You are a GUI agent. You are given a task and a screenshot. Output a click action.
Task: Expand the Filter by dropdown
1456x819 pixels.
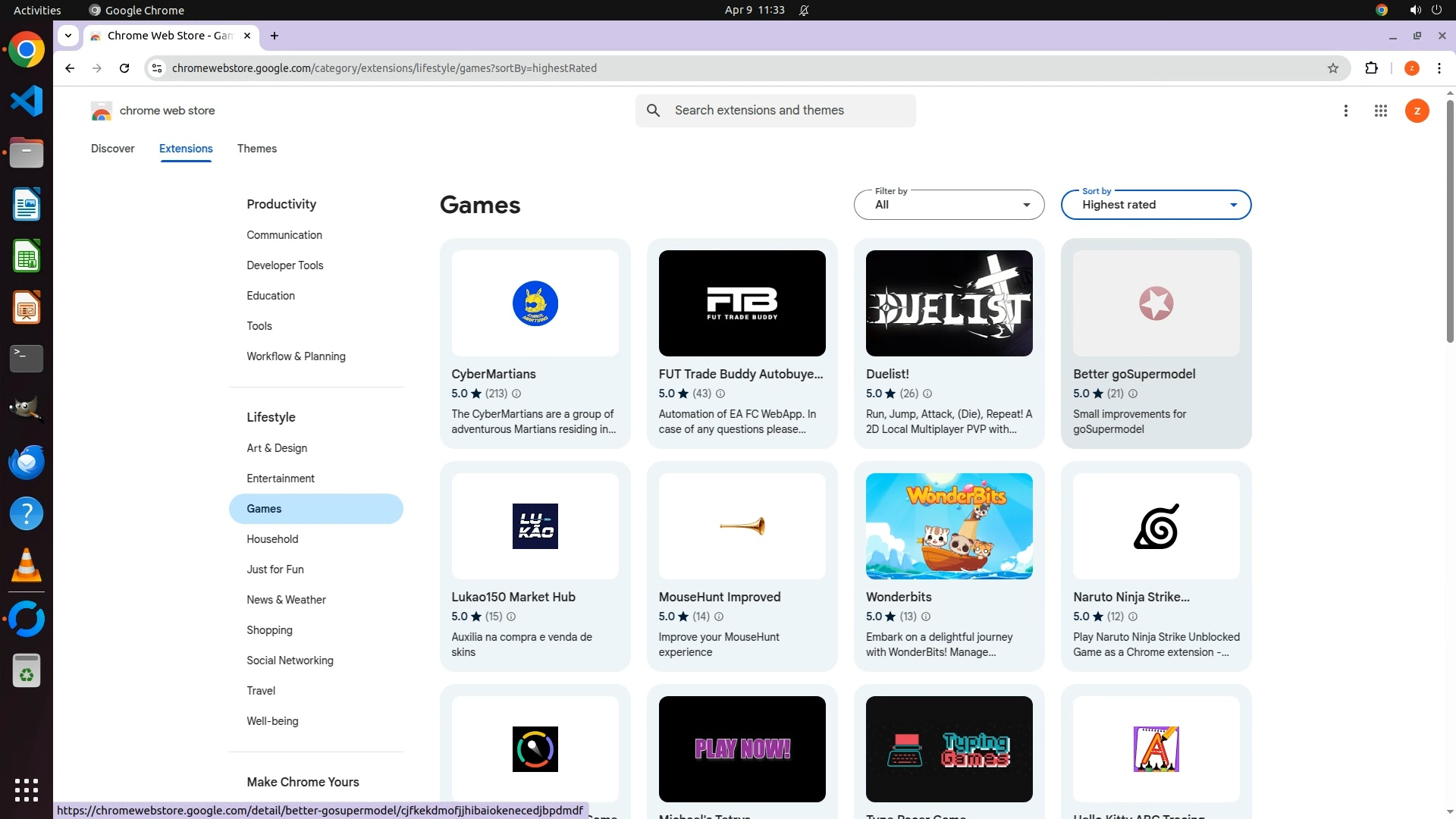click(949, 205)
